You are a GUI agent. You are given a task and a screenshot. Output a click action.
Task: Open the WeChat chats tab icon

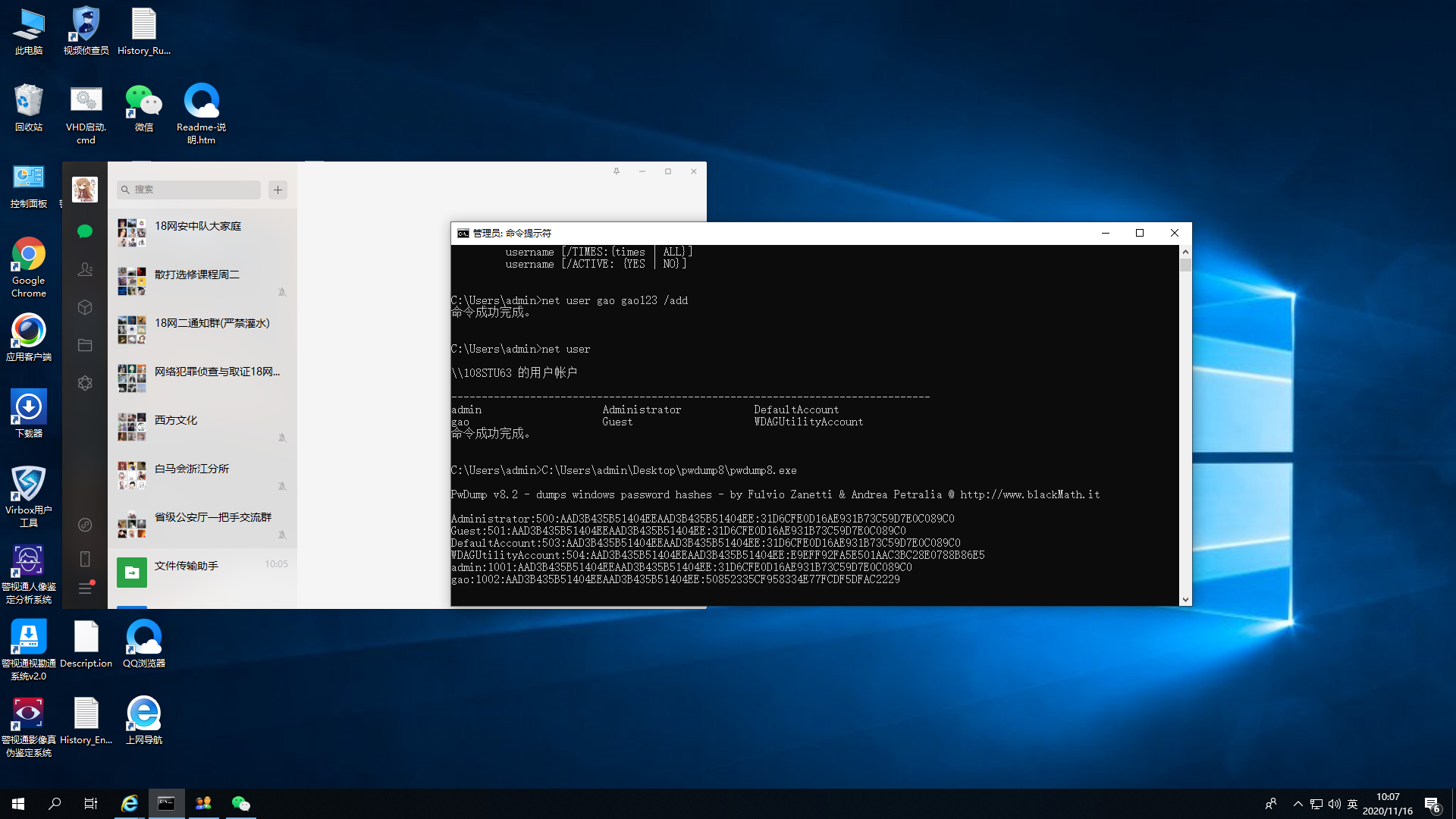85,231
